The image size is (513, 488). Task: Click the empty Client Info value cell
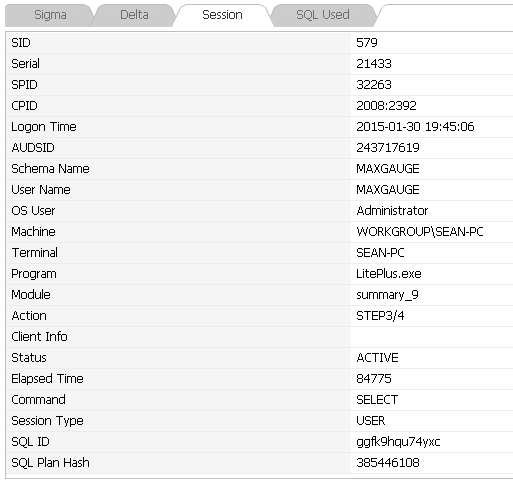click(432, 337)
